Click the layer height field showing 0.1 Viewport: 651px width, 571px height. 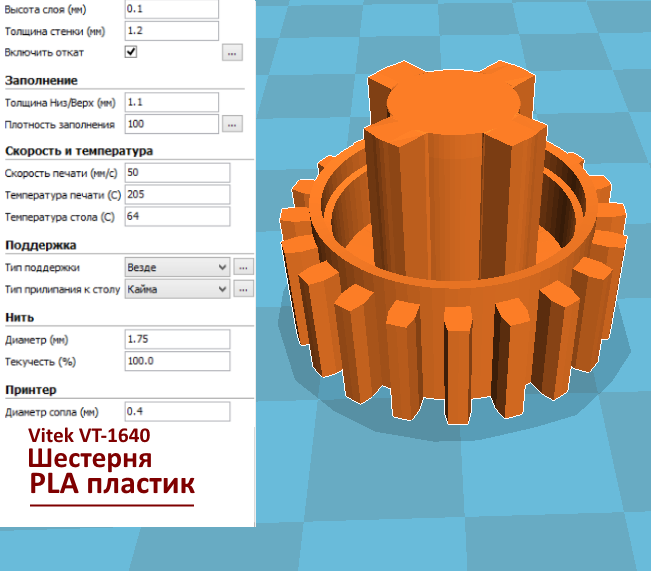171,9
